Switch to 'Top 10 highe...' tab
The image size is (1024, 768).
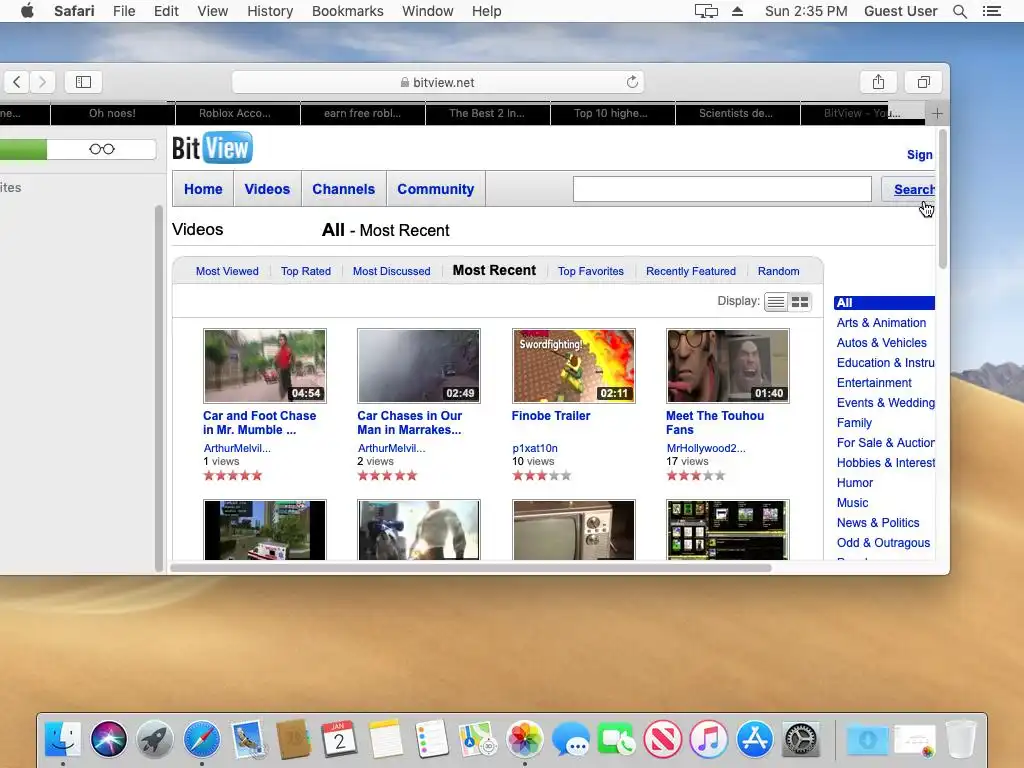click(x=611, y=114)
